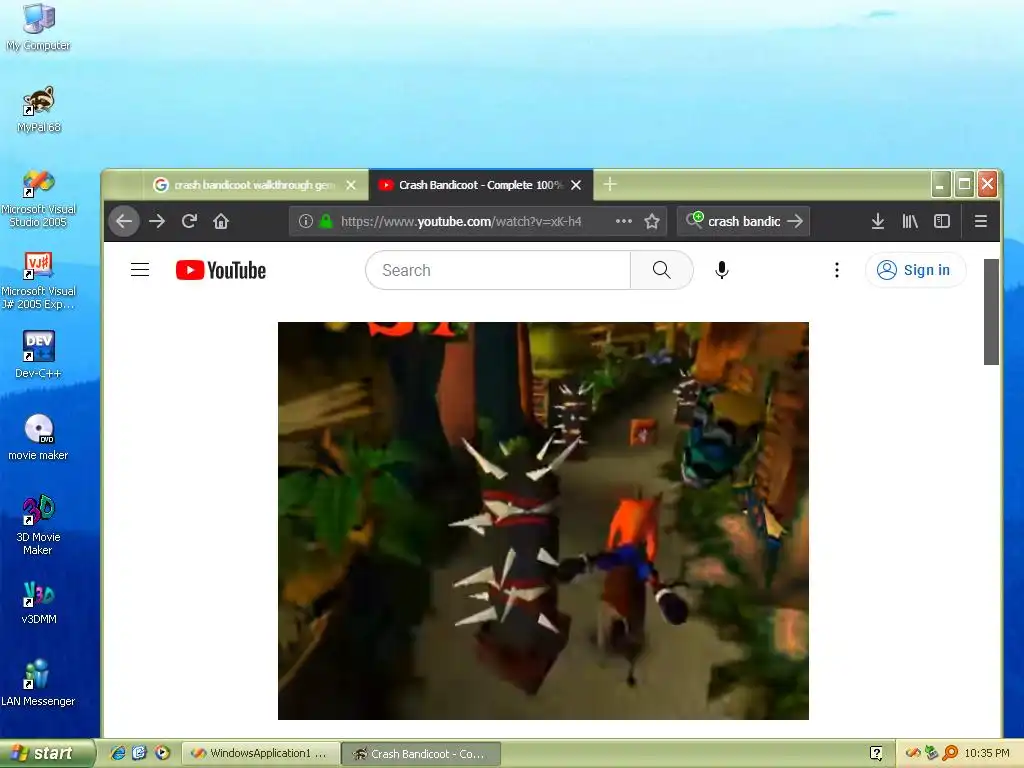Open the YouTube guide hamburger menu
1024x768 pixels.
tap(140, 270)
